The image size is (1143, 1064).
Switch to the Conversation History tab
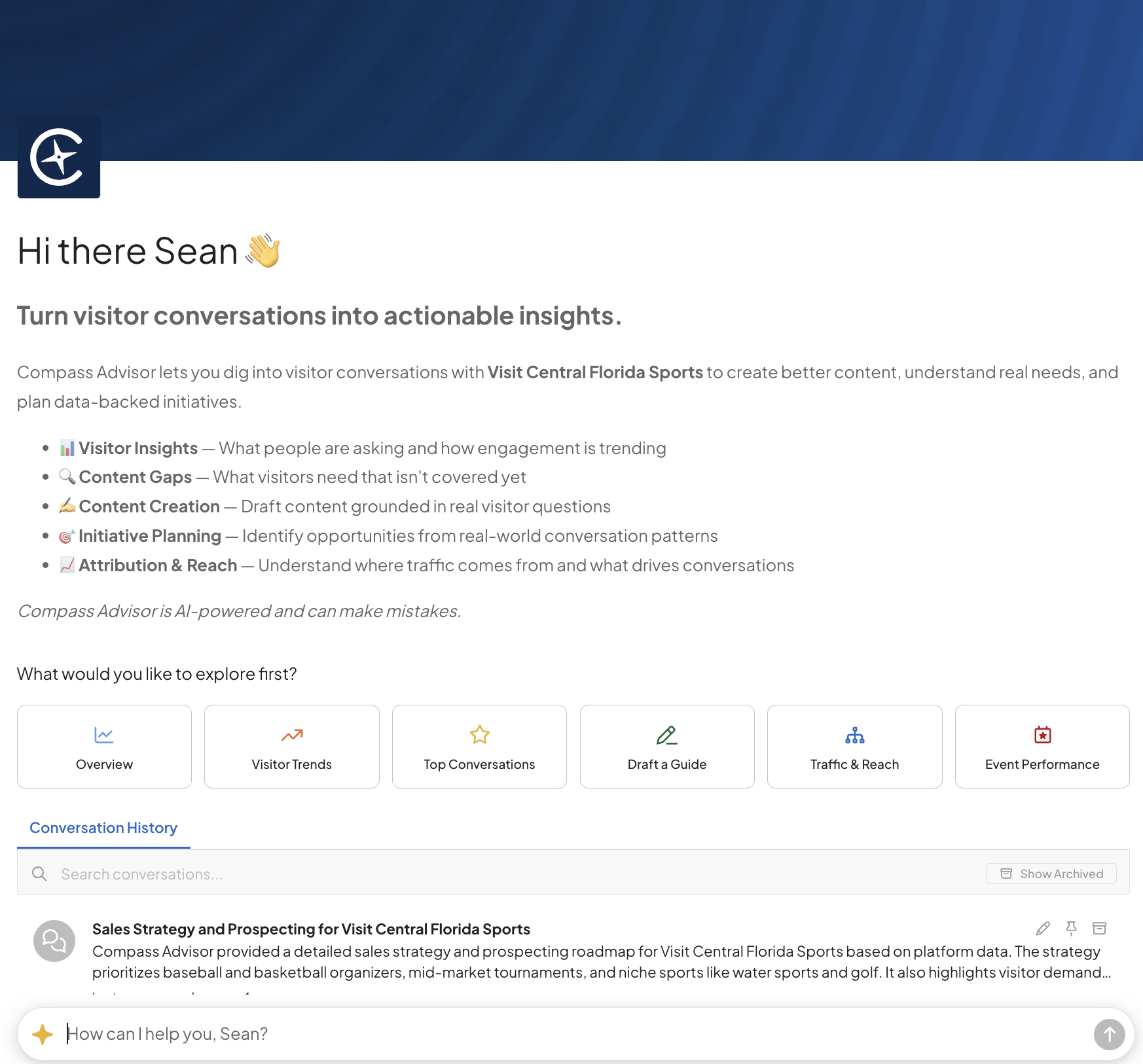point(103,828)
